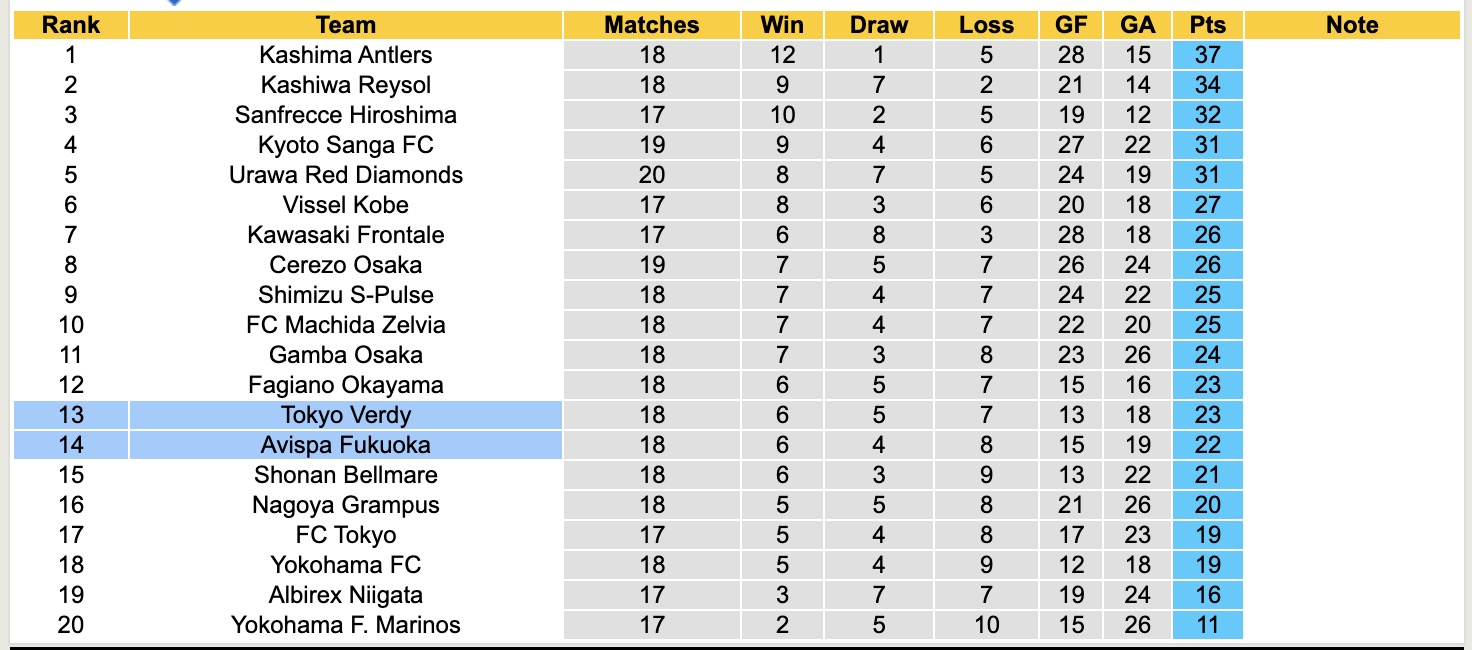
Task: Select the highlighted Avispa Fukuoka team
Action: pos(345,445)
